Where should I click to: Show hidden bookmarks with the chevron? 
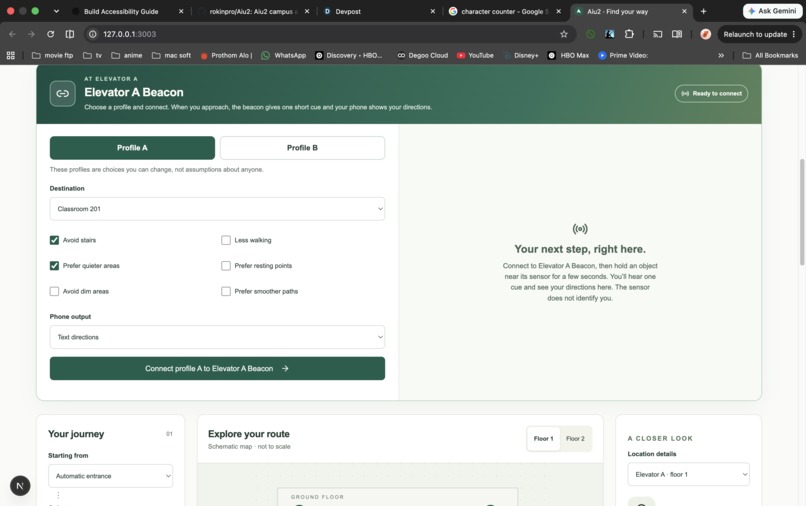click(721, 55)
